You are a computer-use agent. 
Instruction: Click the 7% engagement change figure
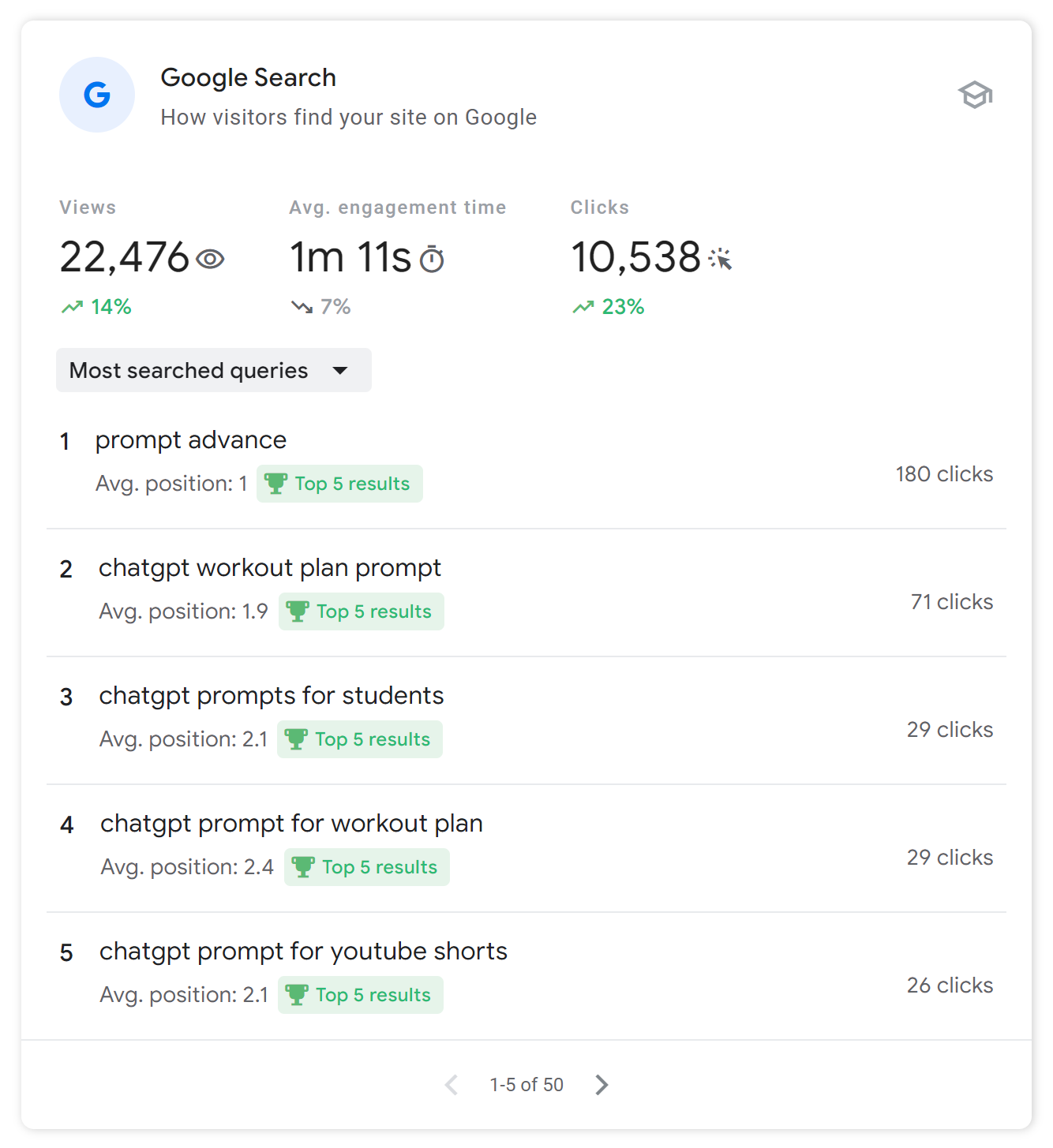335,307
